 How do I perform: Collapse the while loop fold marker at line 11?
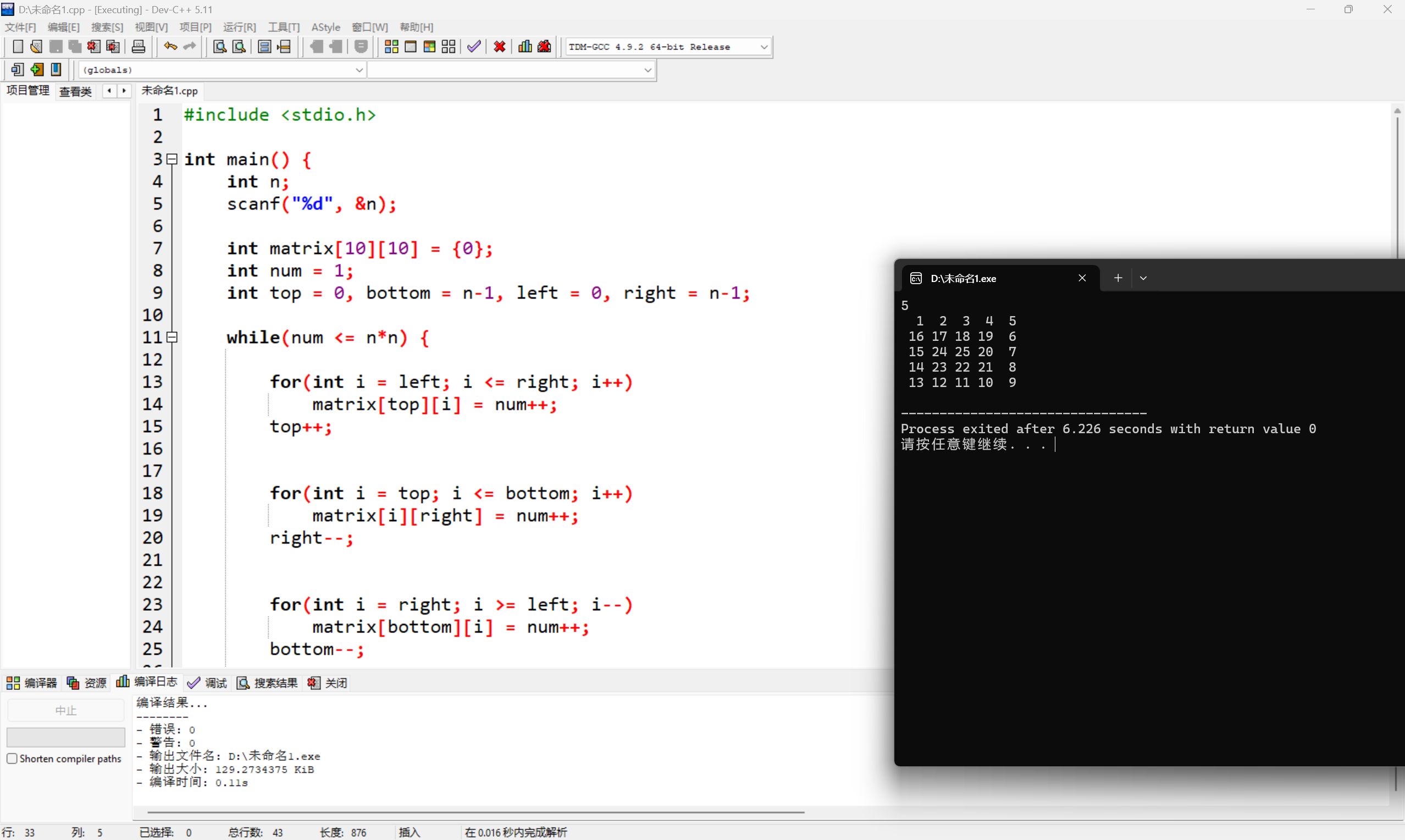(172, 338)
